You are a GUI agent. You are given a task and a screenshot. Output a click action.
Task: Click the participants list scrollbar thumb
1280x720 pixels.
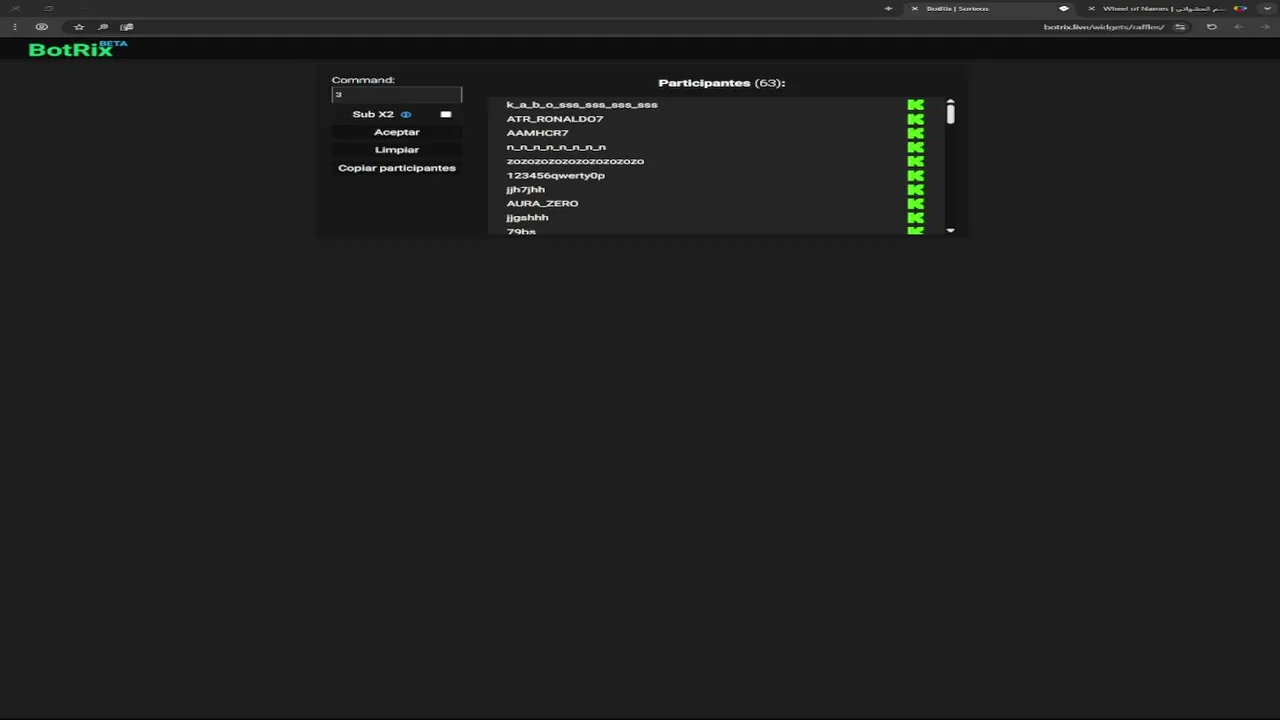(x=950, y=114)
